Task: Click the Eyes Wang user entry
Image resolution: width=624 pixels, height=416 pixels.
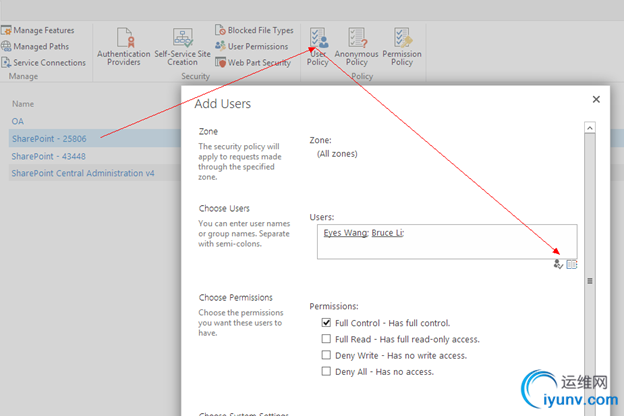Action: coord(345,233)
